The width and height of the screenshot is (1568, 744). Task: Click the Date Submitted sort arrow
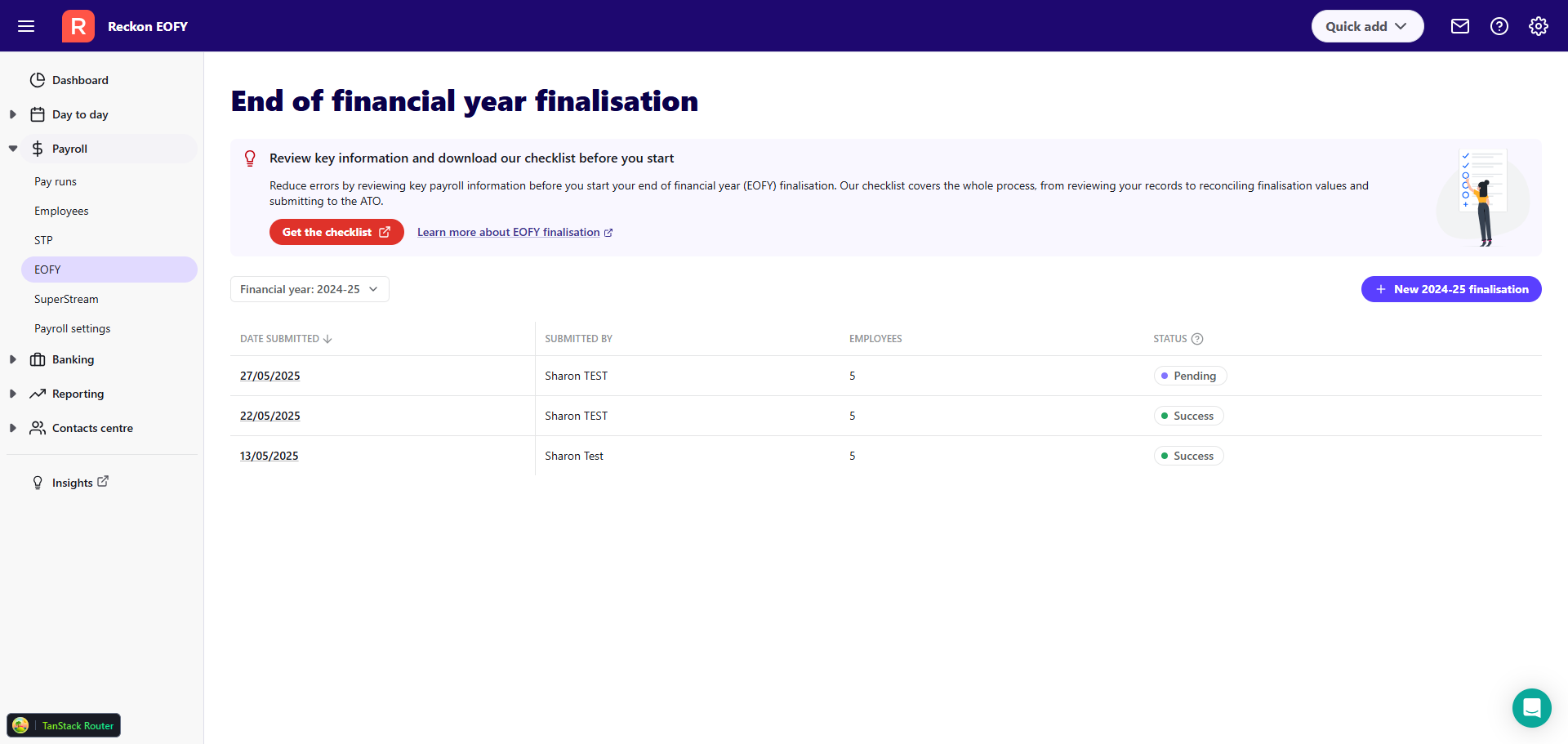coord(327,339)
